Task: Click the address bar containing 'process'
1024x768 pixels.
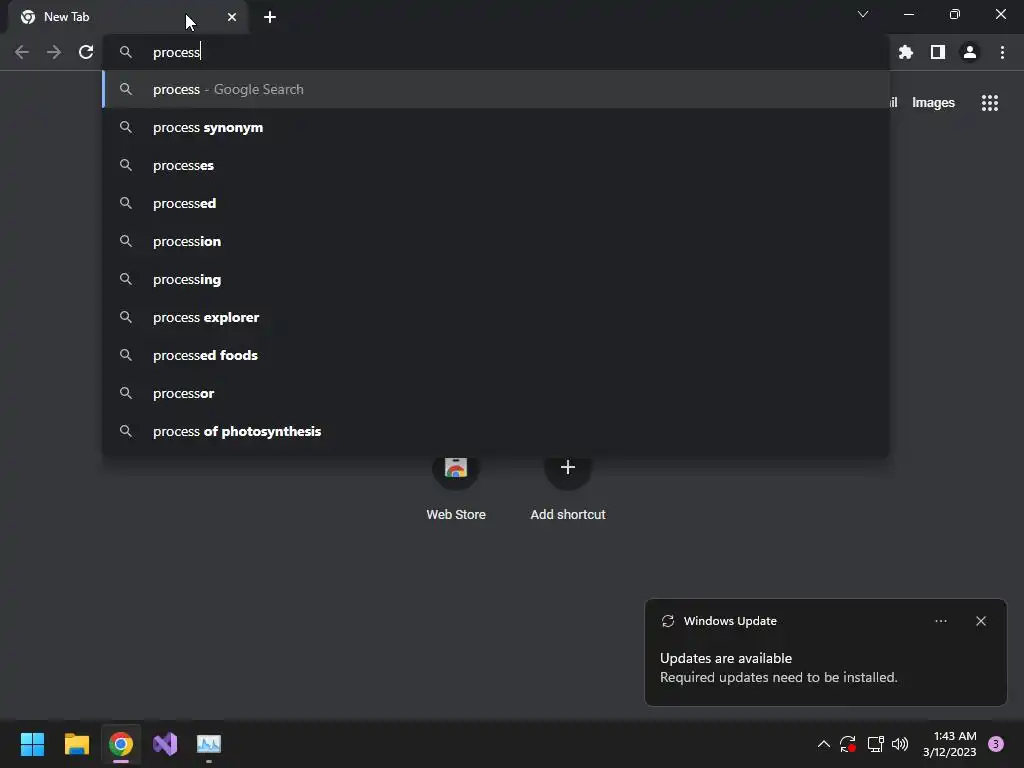Action: click(x=496, y=52)
